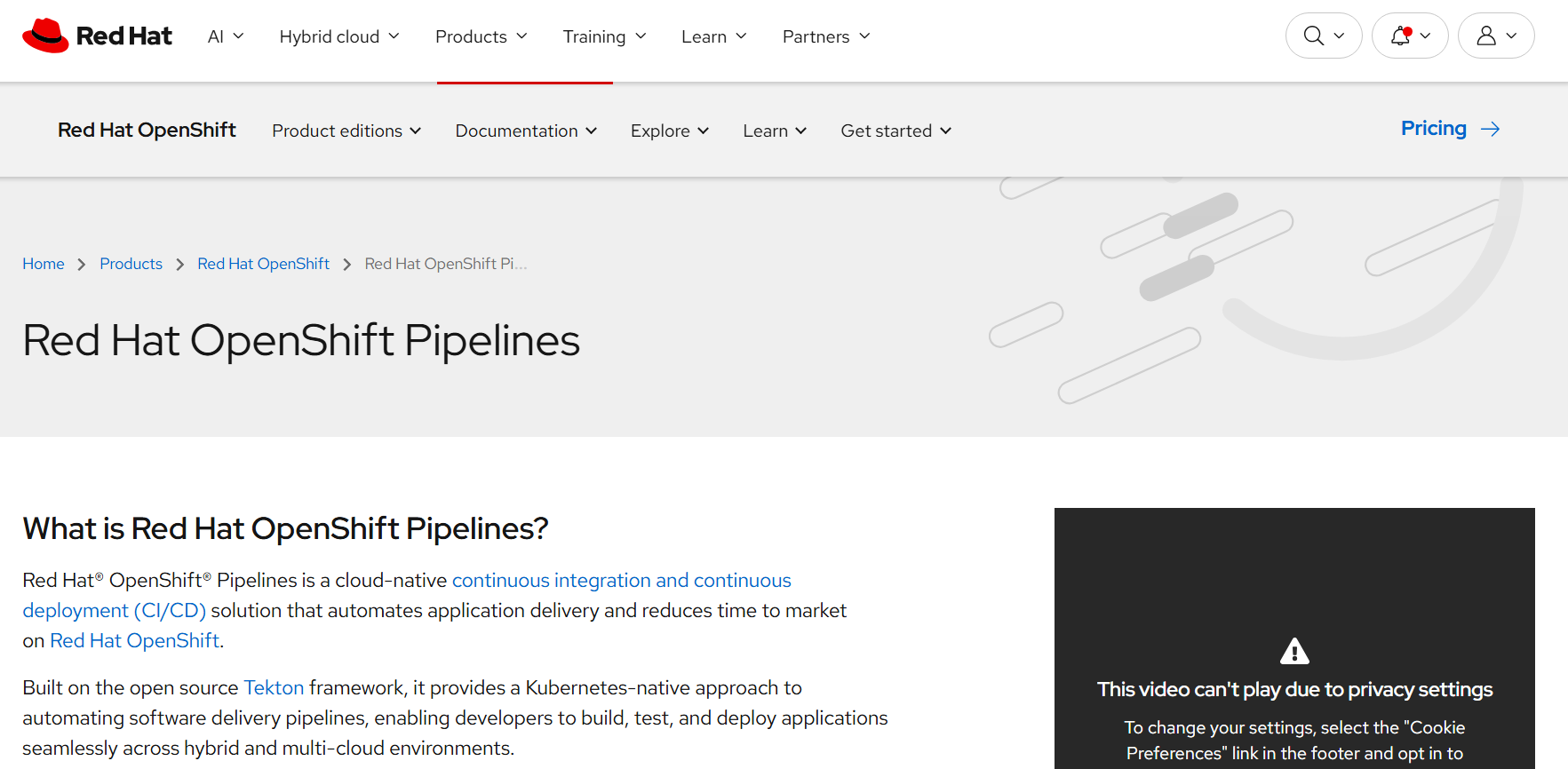Follow the Red Hat OpenShift link in paragraph

134,640
